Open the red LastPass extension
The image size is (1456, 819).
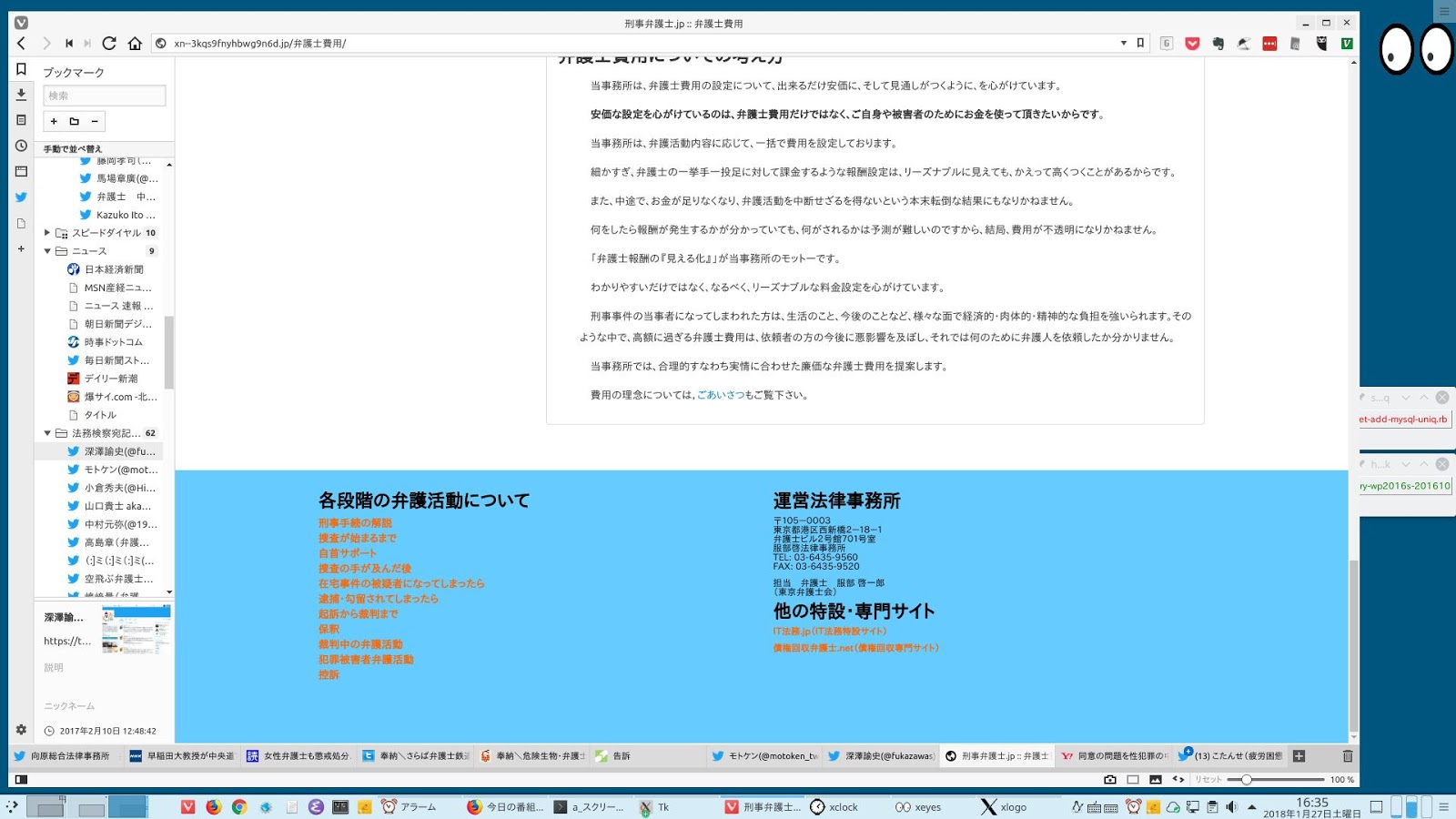pyautogui.click(x=1269, y=43)
